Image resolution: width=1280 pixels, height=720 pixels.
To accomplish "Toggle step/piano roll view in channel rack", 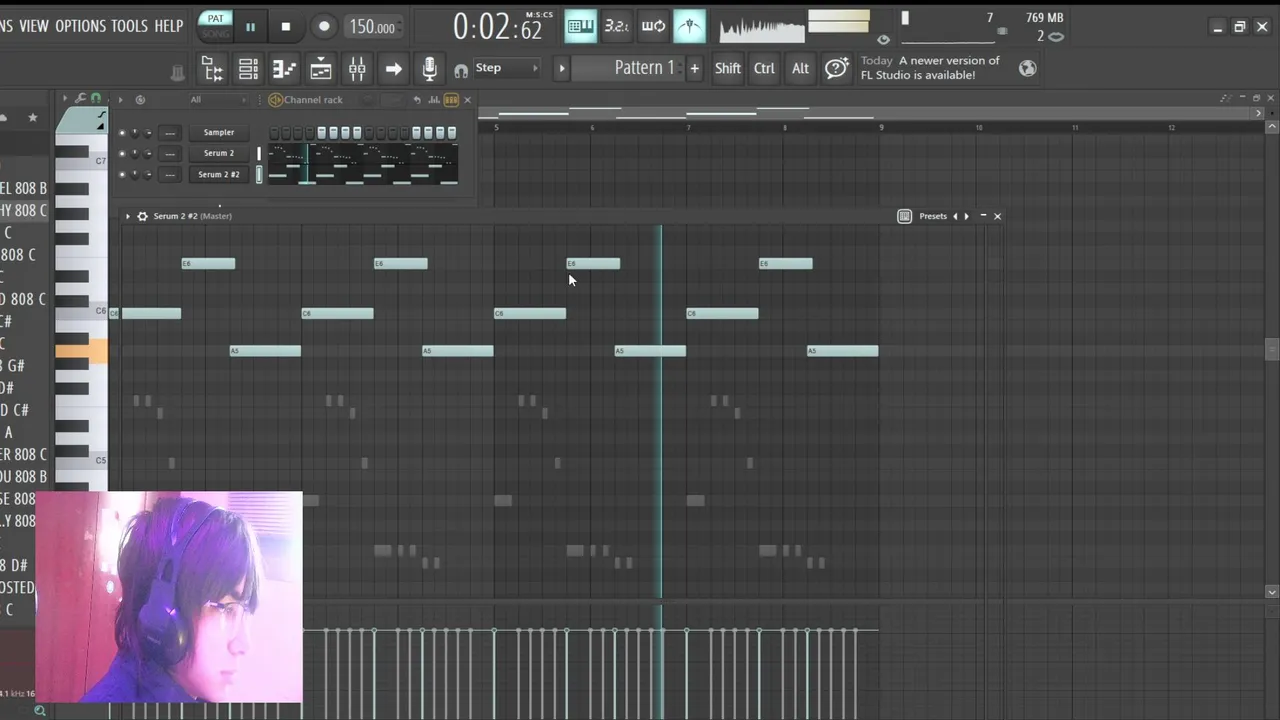I will click(x=451, y=100).
